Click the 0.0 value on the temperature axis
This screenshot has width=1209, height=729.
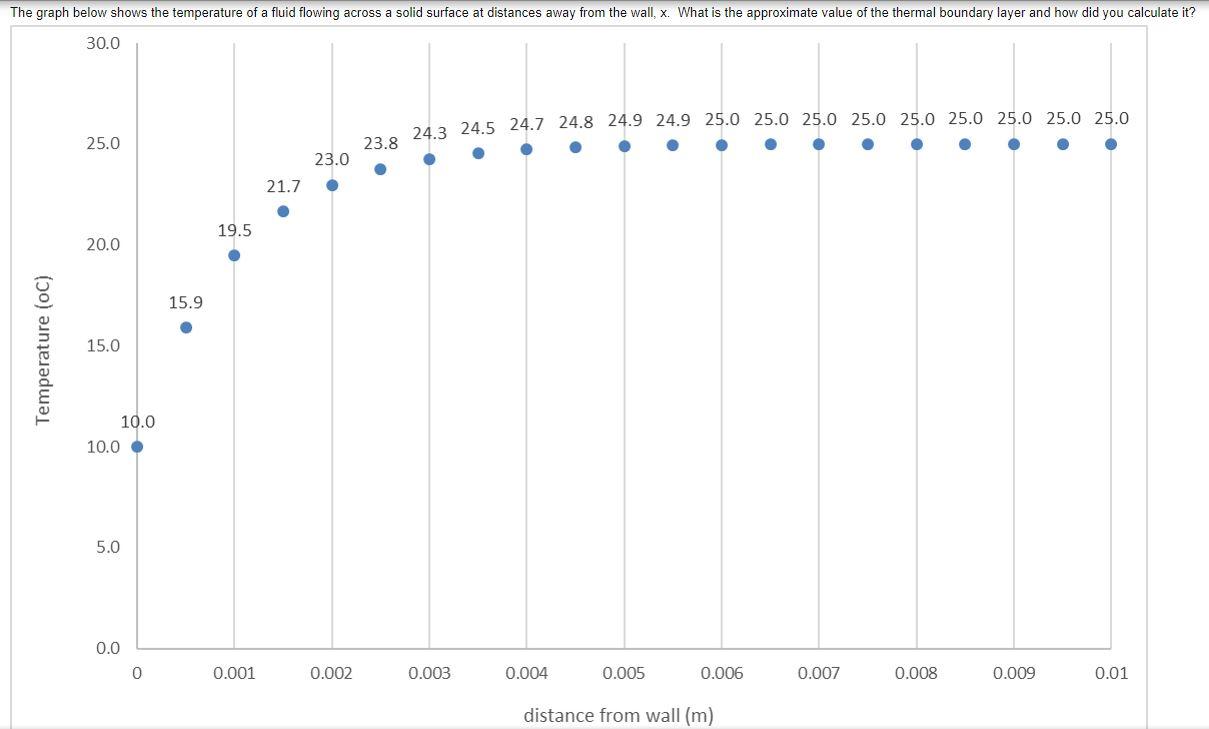pos(107,648)
